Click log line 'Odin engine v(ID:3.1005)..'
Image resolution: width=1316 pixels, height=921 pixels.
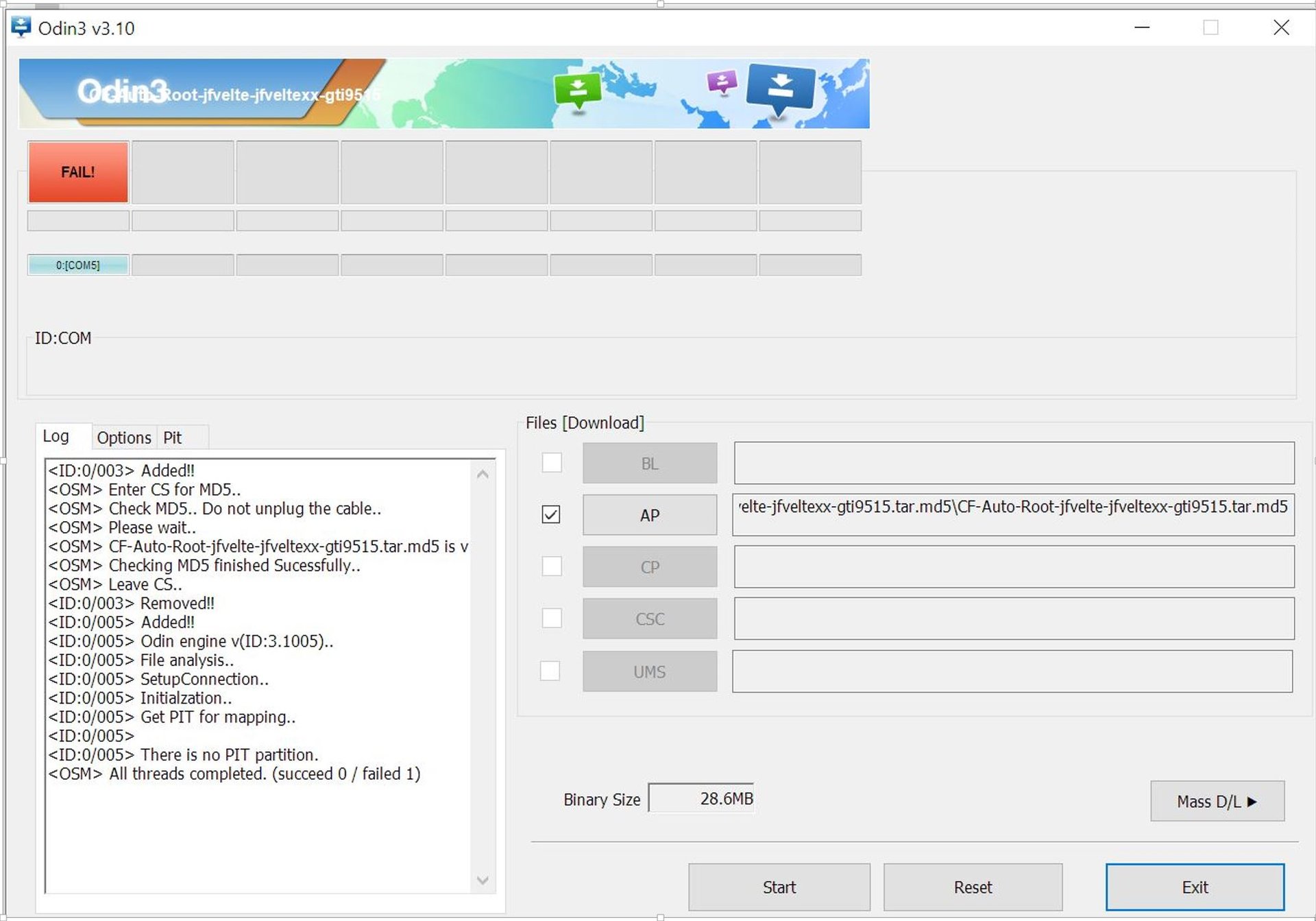[x=191, y=641]
